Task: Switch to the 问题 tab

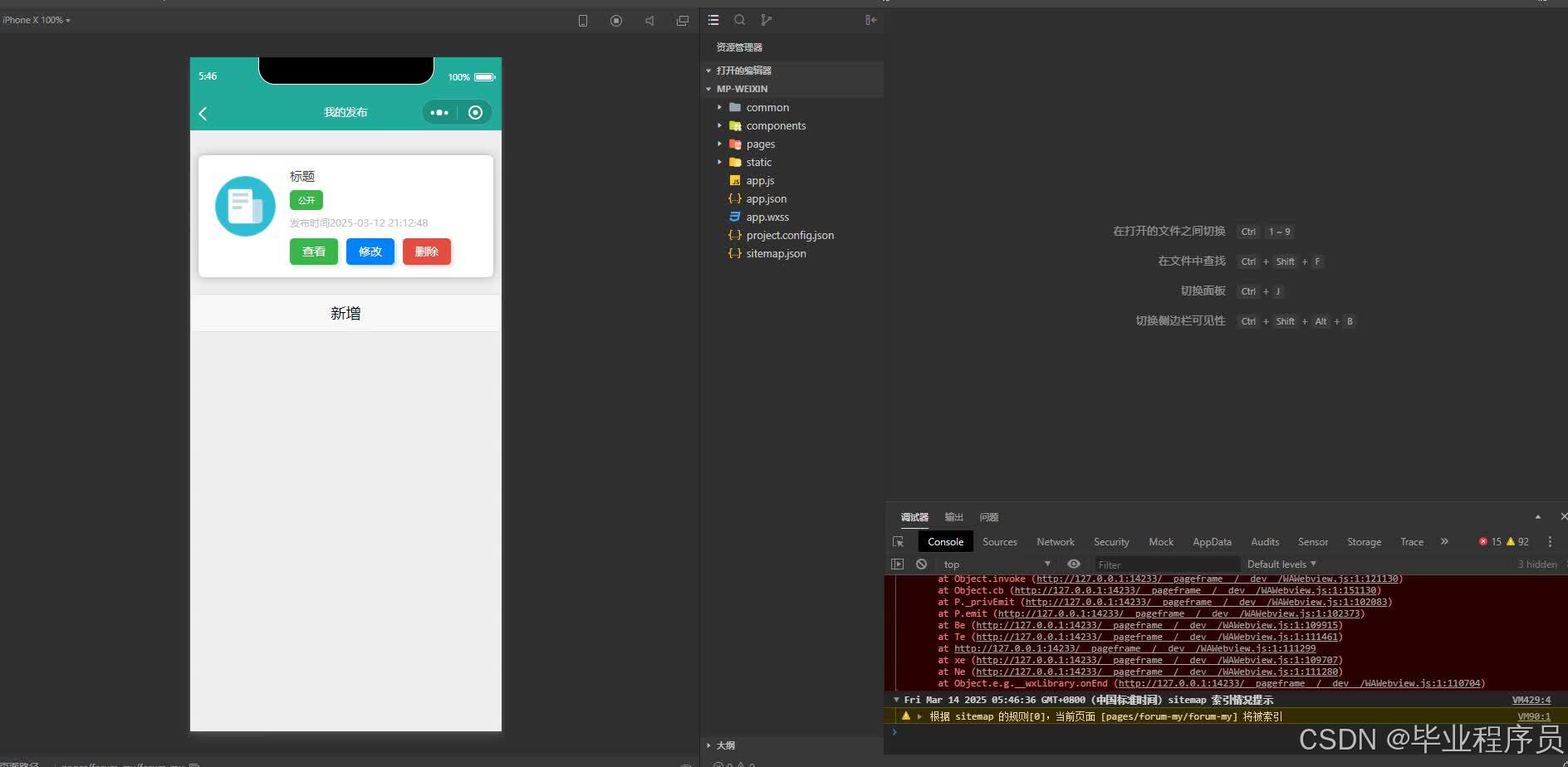Action: click(x=988, y=517)
